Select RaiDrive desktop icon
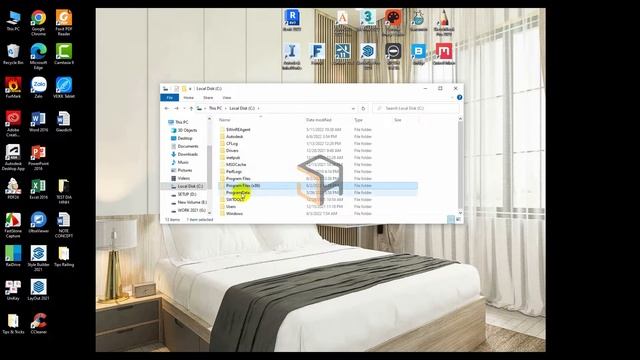Image resolution: width=640 pixels, height=360 pixels. [13, 256]
